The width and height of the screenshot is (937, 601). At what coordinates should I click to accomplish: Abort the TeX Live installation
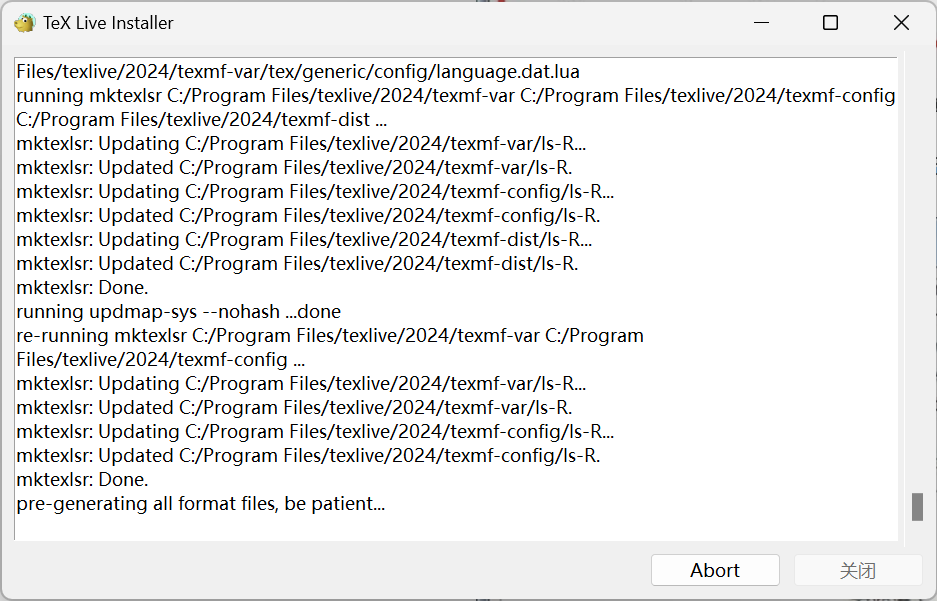click(x=714, y=570)
